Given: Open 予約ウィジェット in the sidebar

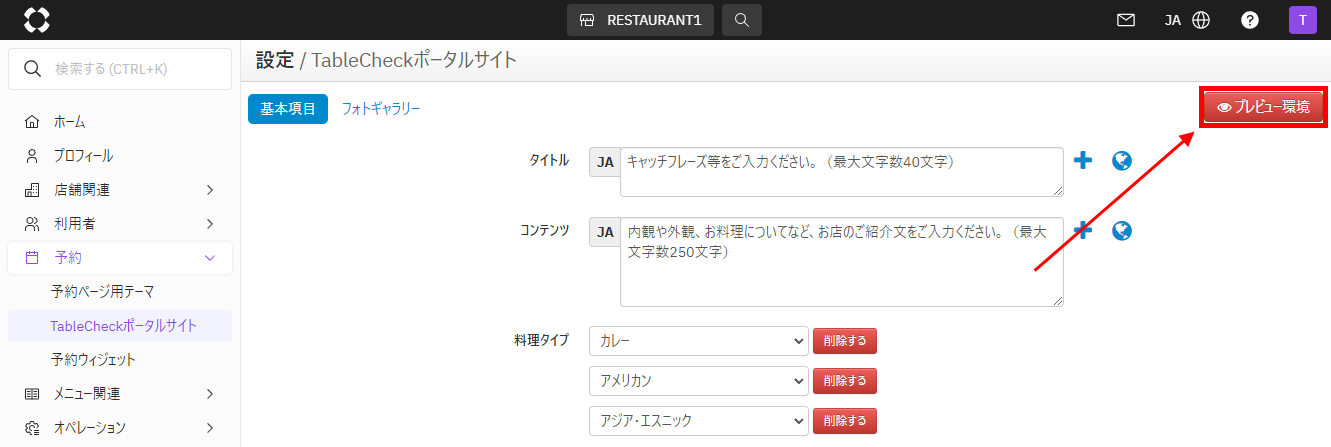Looking at the screenshot, I should click(93, 359).
